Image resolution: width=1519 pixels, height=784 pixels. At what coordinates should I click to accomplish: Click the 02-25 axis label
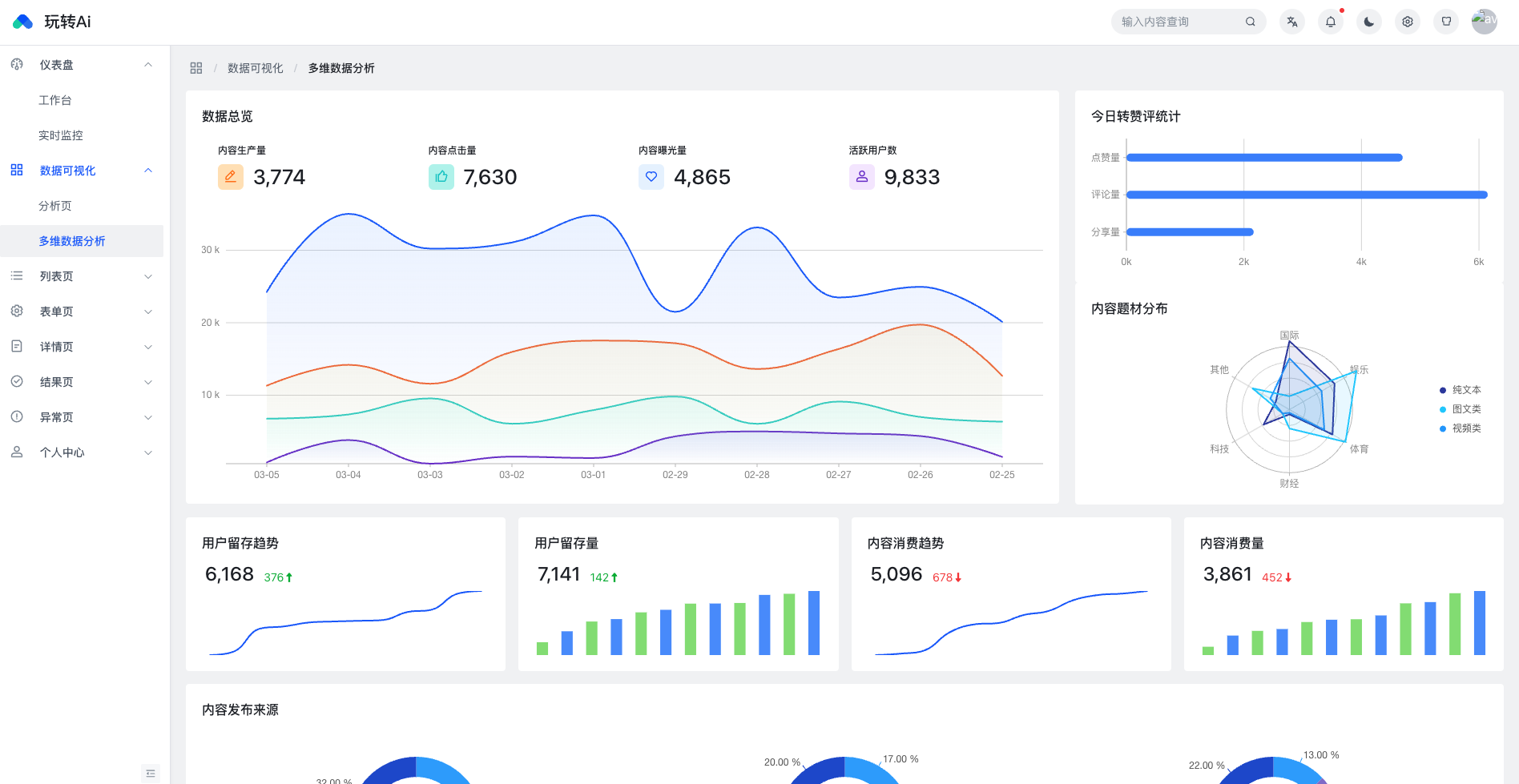(1002, 475)
